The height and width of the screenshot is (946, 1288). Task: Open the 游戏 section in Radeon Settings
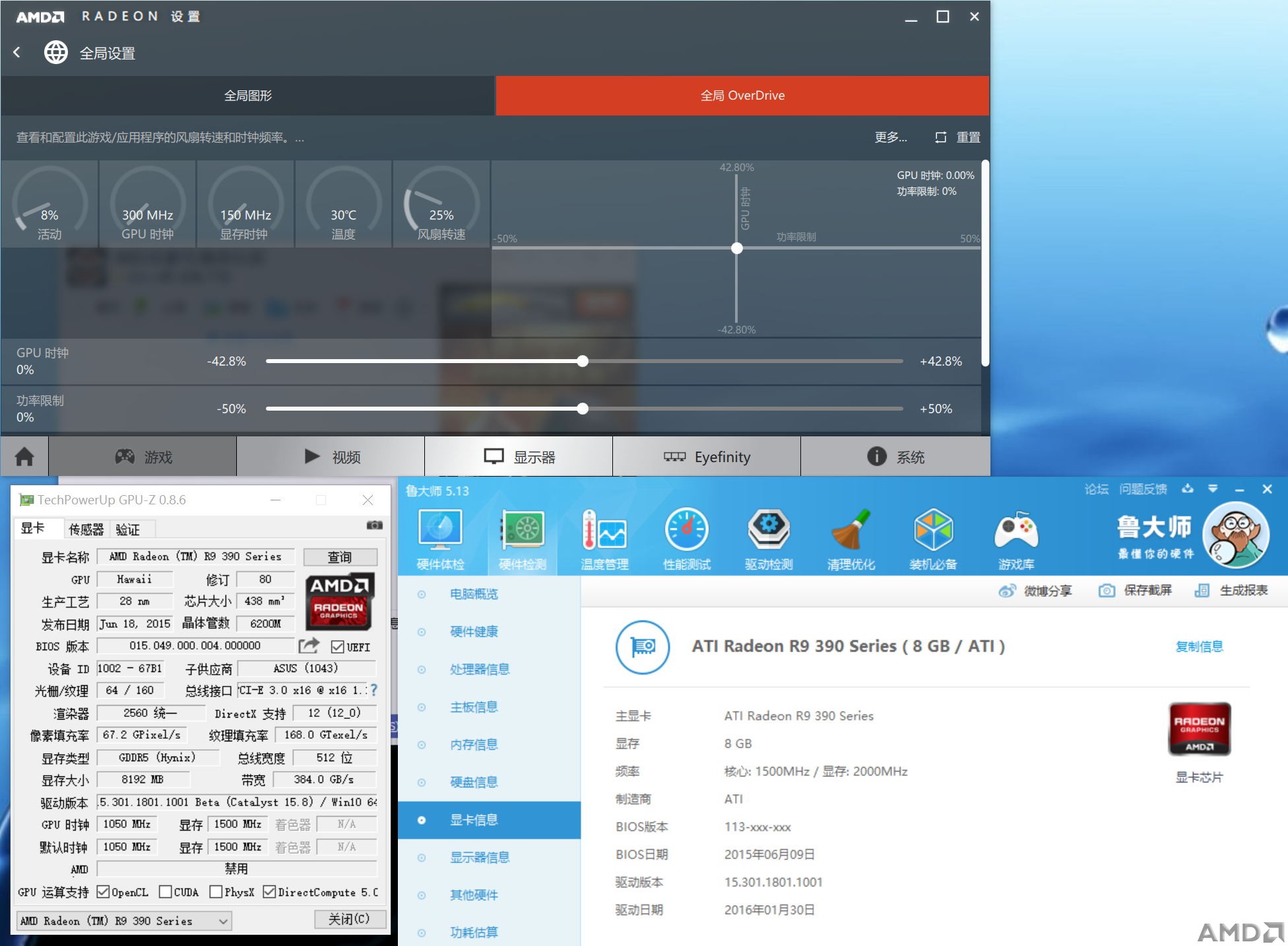pyautogui.click(x=143, y=456)
